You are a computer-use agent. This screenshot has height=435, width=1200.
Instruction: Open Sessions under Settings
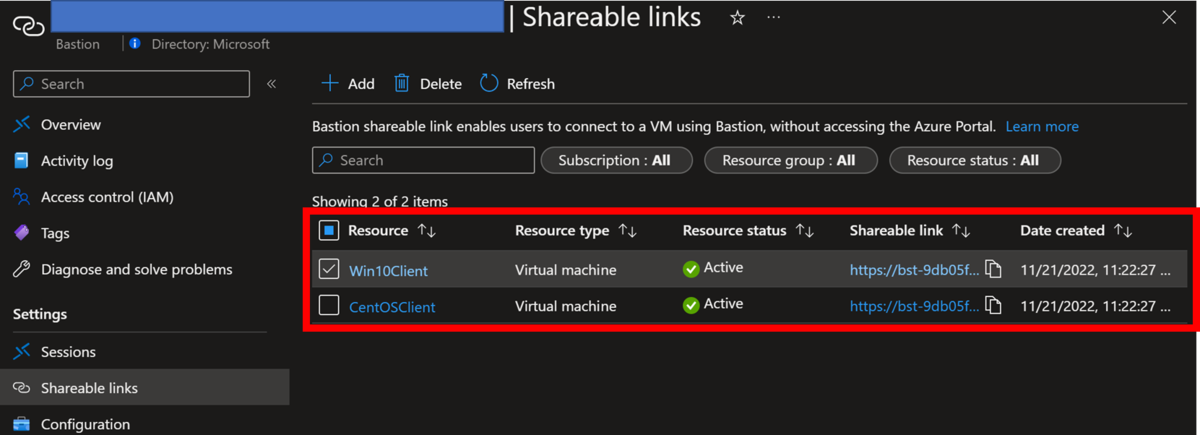pos(68,352)
